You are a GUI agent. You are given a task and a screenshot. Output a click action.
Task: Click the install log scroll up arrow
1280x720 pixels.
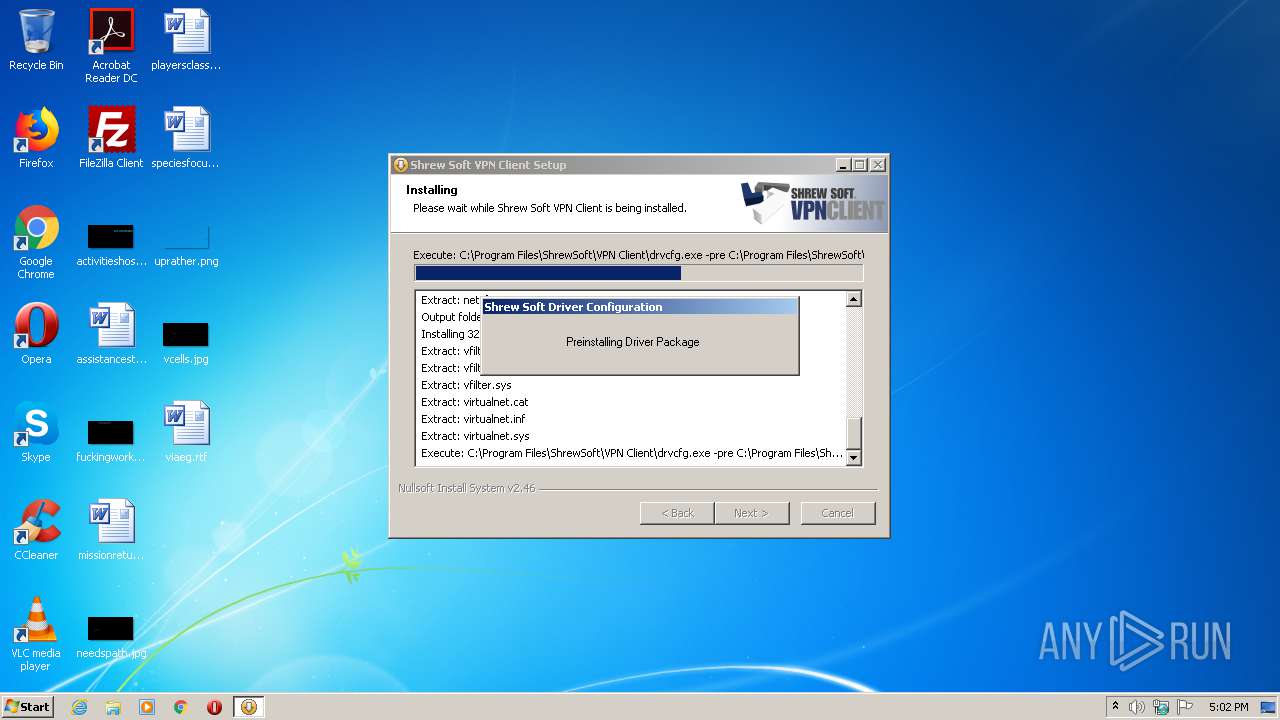point(853,299)
